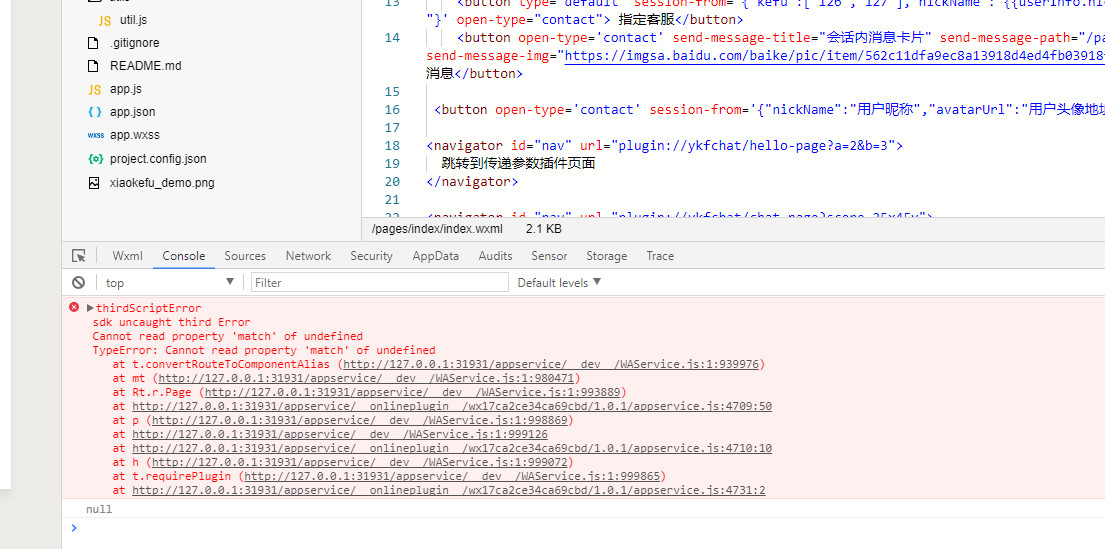Switch to the Sensor tab
1105x549 pixels.
[549, 256]
